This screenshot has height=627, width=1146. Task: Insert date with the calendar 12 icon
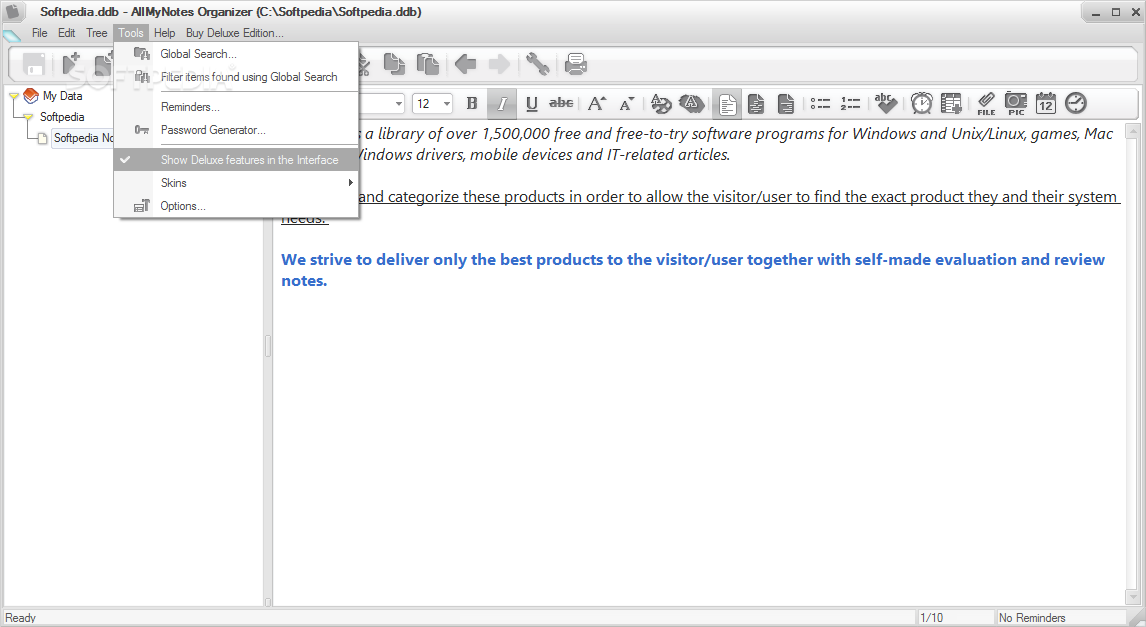[x=1046, y=104]
